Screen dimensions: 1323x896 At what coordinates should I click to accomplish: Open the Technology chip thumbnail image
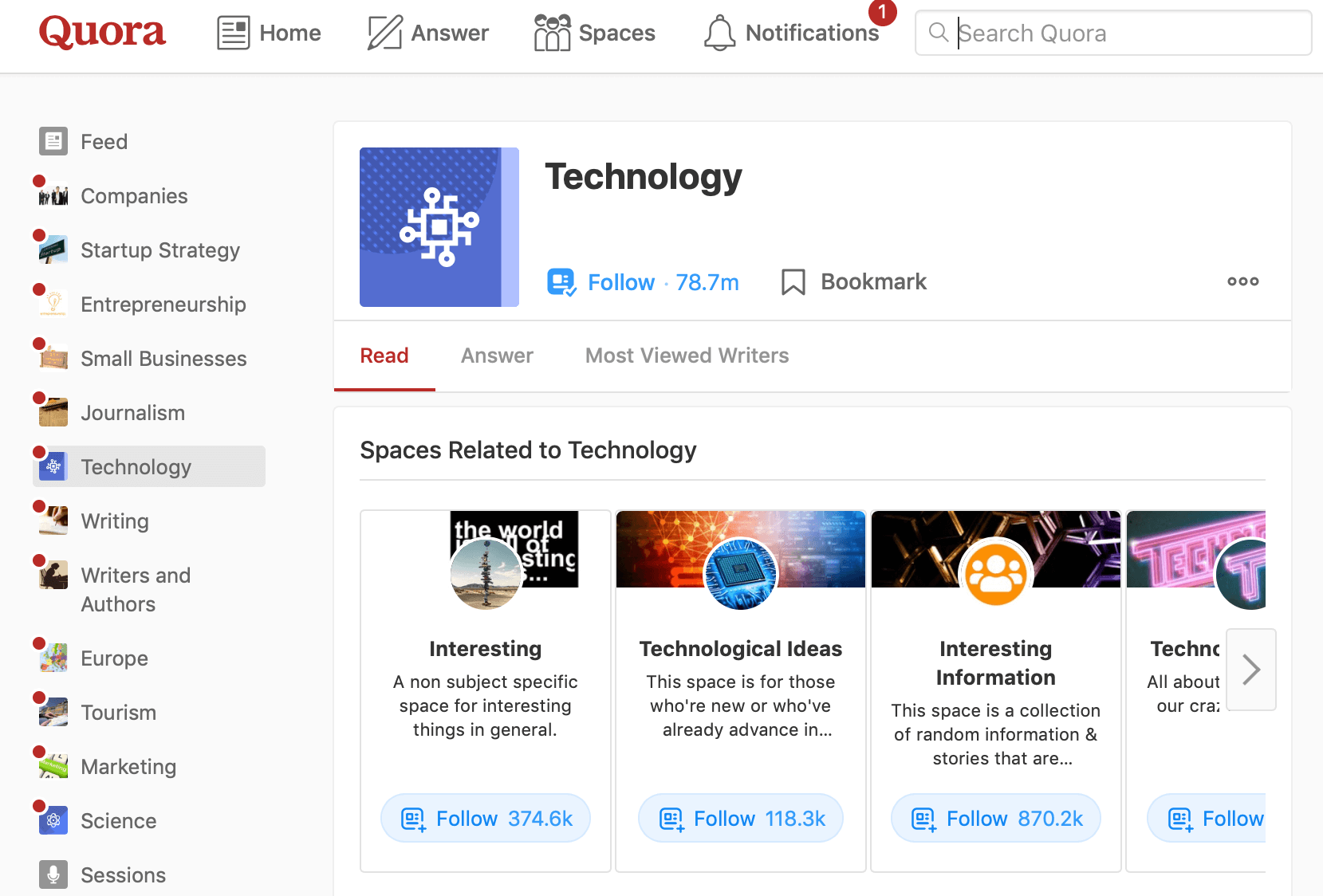coord(439,227)
